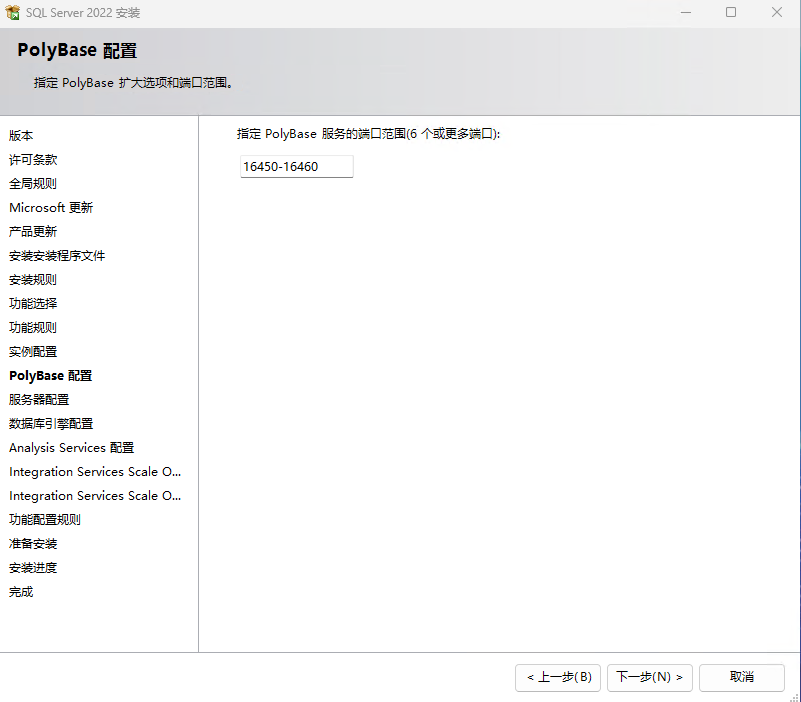Screen dimensions: 801x702
Task: Select the 许可条款 step in sidebar
Action: point(33,160)
